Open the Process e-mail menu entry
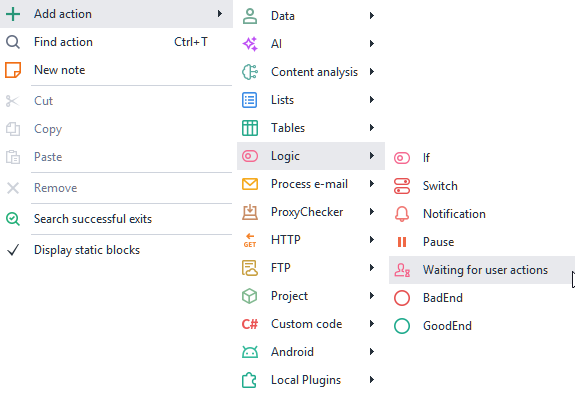This screenshot has width=575, height=394. pyautogui.click(x=311, y=184)
